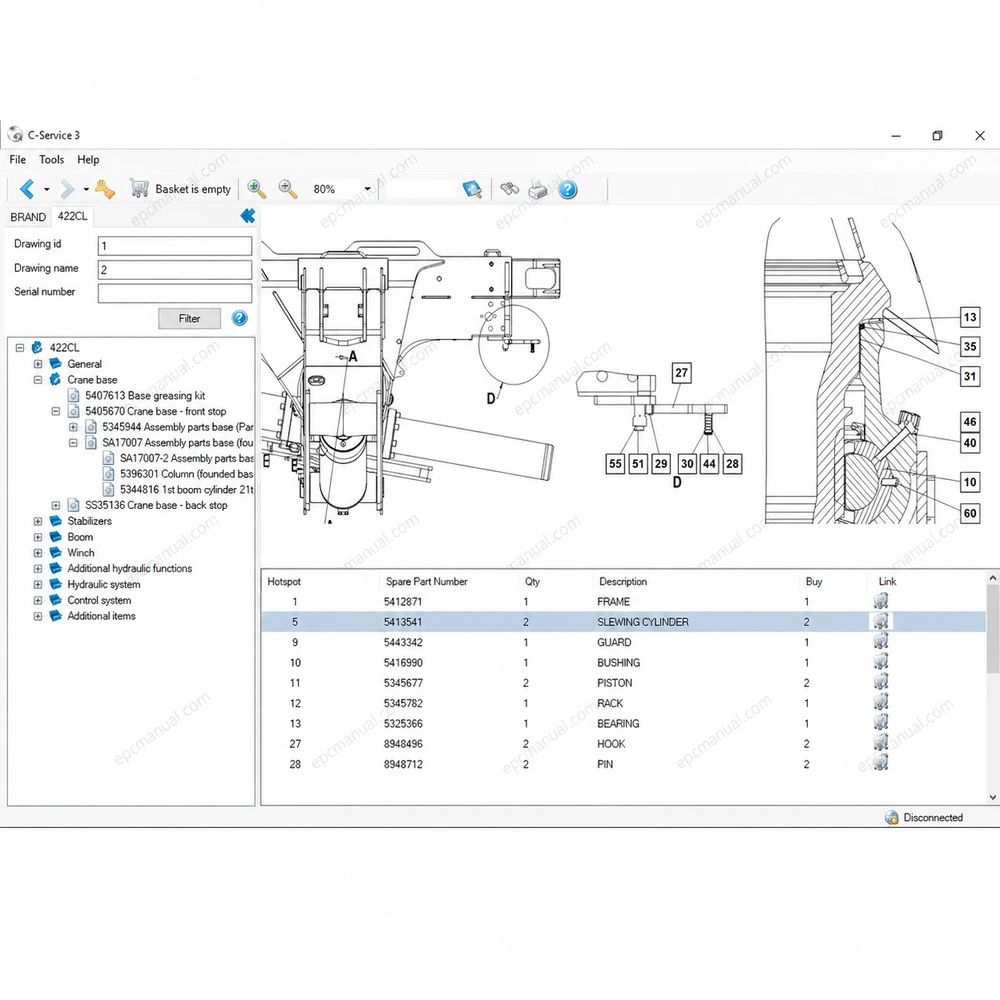Screen dimensions: 1000x1000
Task: Open the back arrow history dropdown
Action: [47, 189]
